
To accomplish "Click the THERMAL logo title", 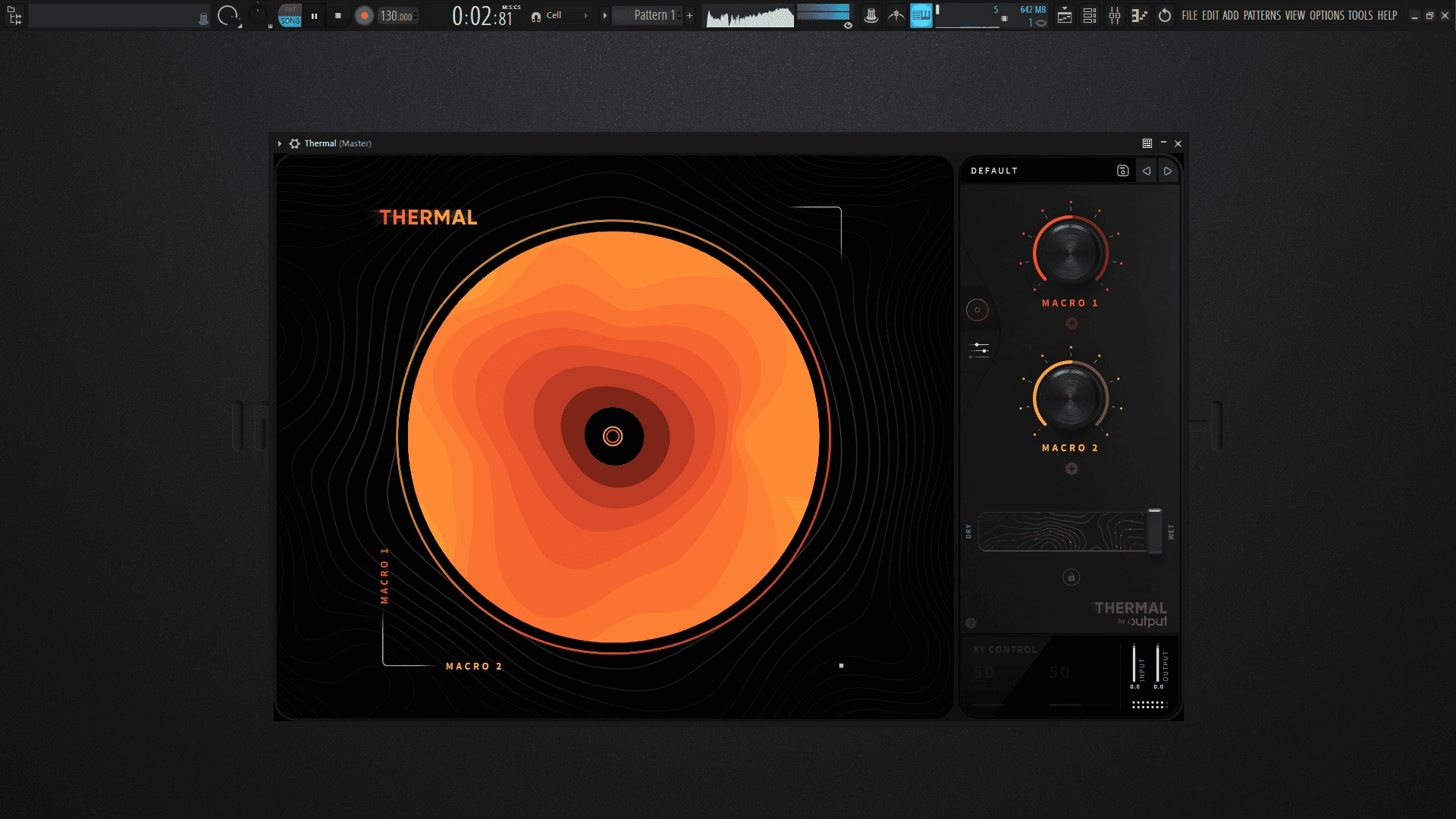I will tap(428, 218).
